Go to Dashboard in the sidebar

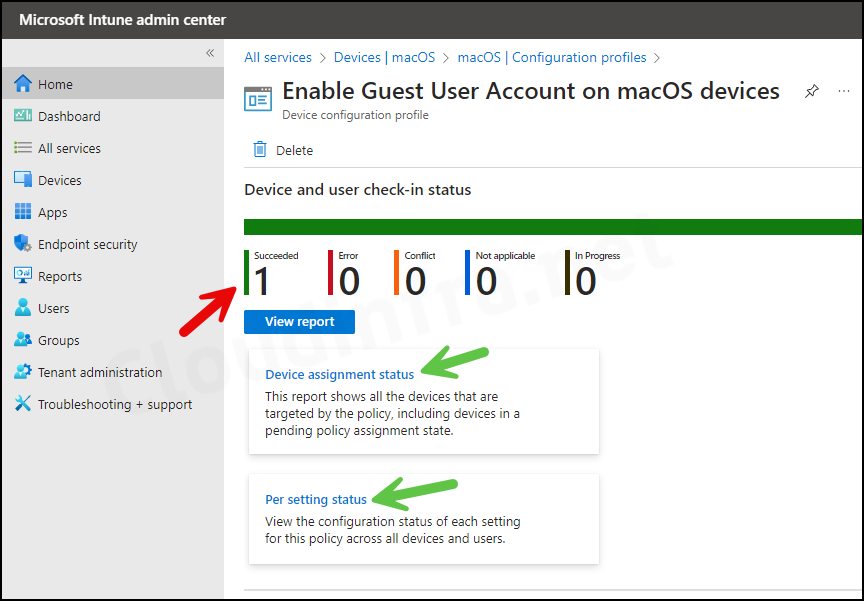(113, 116)
